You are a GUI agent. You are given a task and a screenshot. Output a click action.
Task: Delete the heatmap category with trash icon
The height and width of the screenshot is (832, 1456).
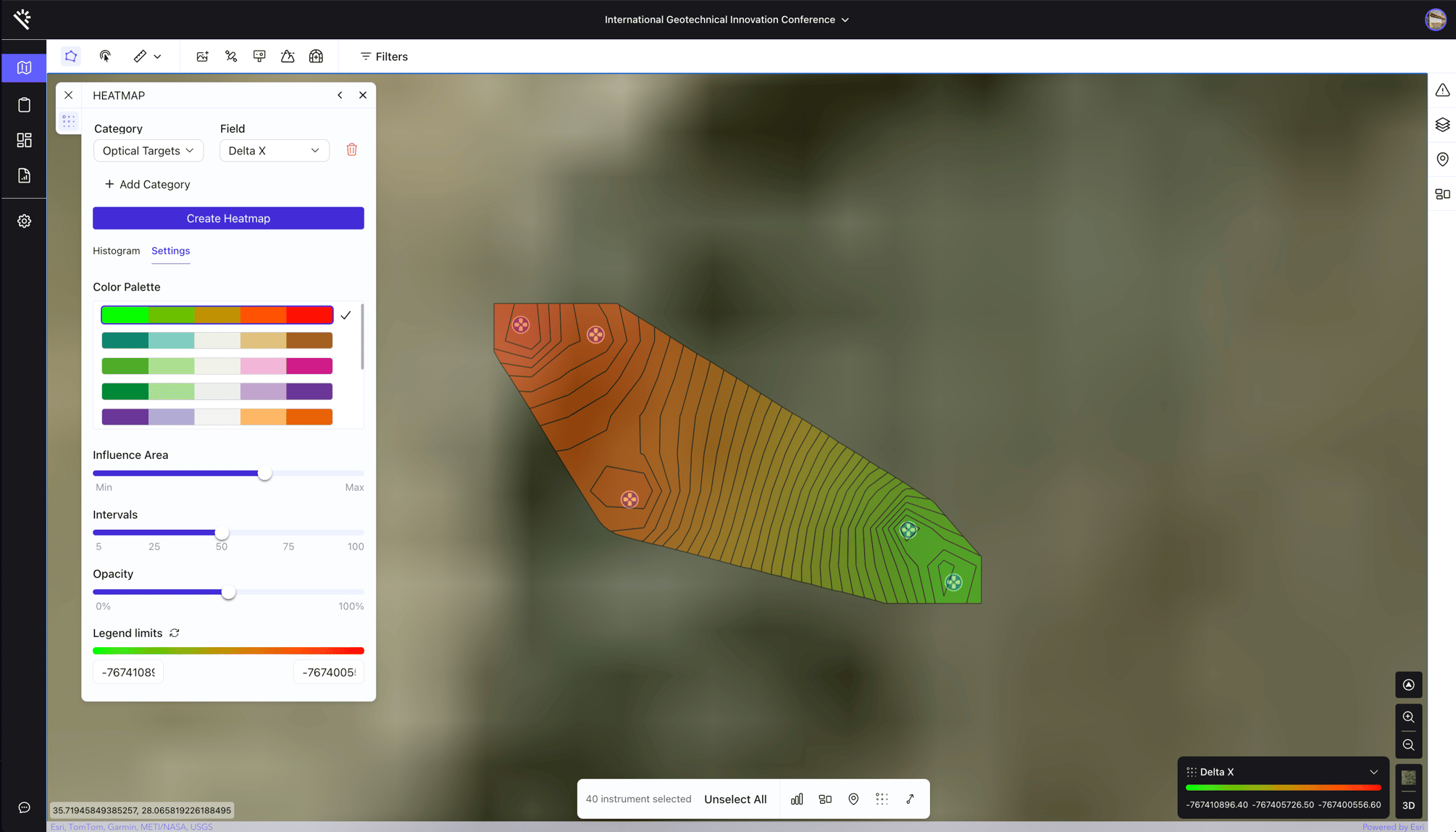[x=351, y=150]
